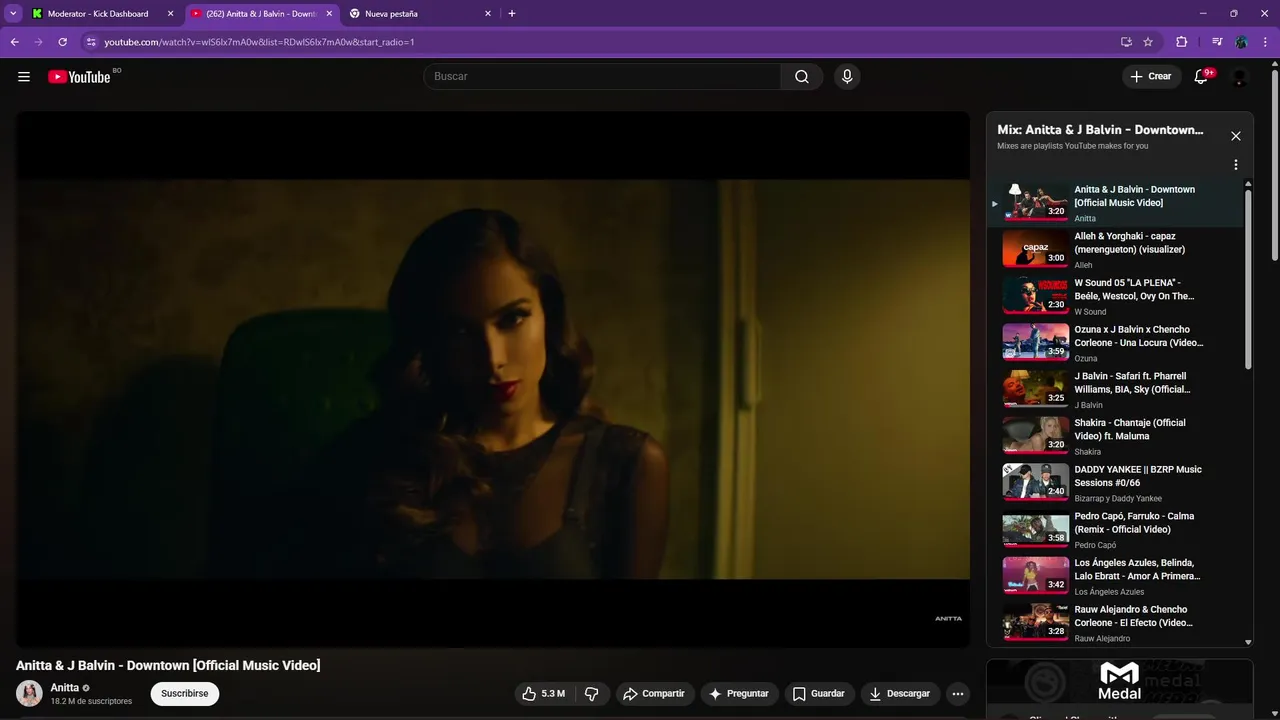Dislike the video with thumbs down

coord(592,694)
